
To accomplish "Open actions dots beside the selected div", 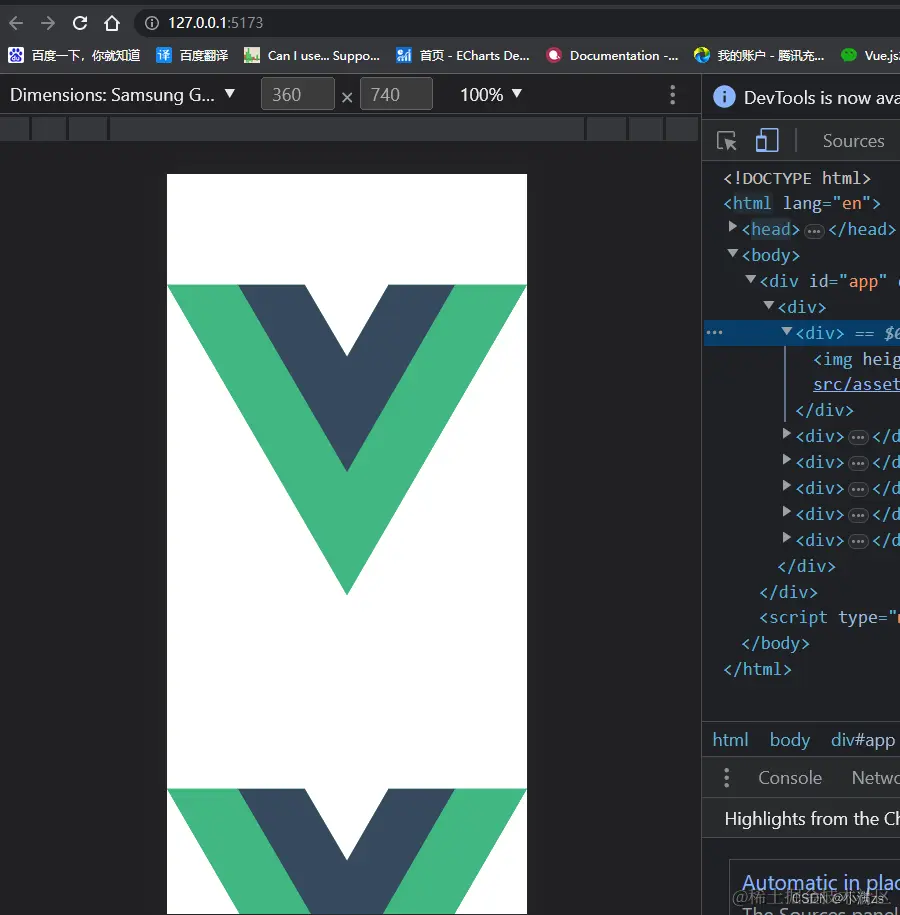I will coord(714,333).
